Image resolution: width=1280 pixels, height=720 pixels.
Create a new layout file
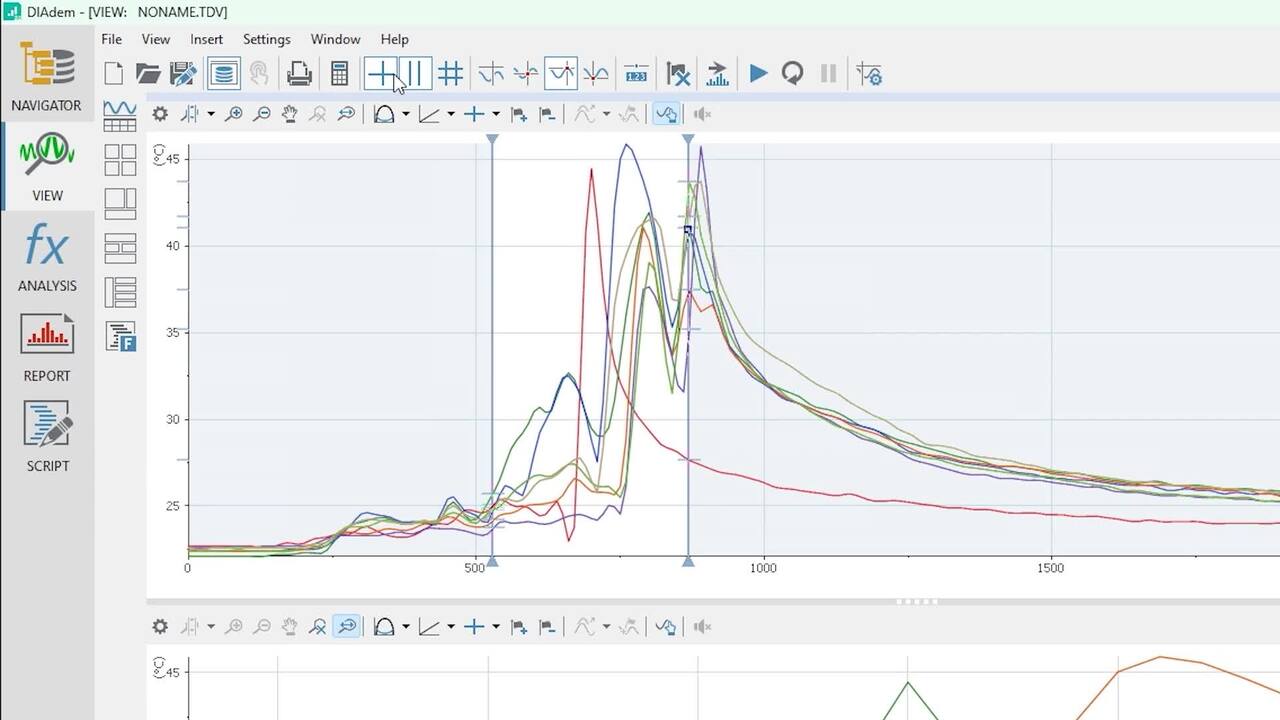pos(114,74)
